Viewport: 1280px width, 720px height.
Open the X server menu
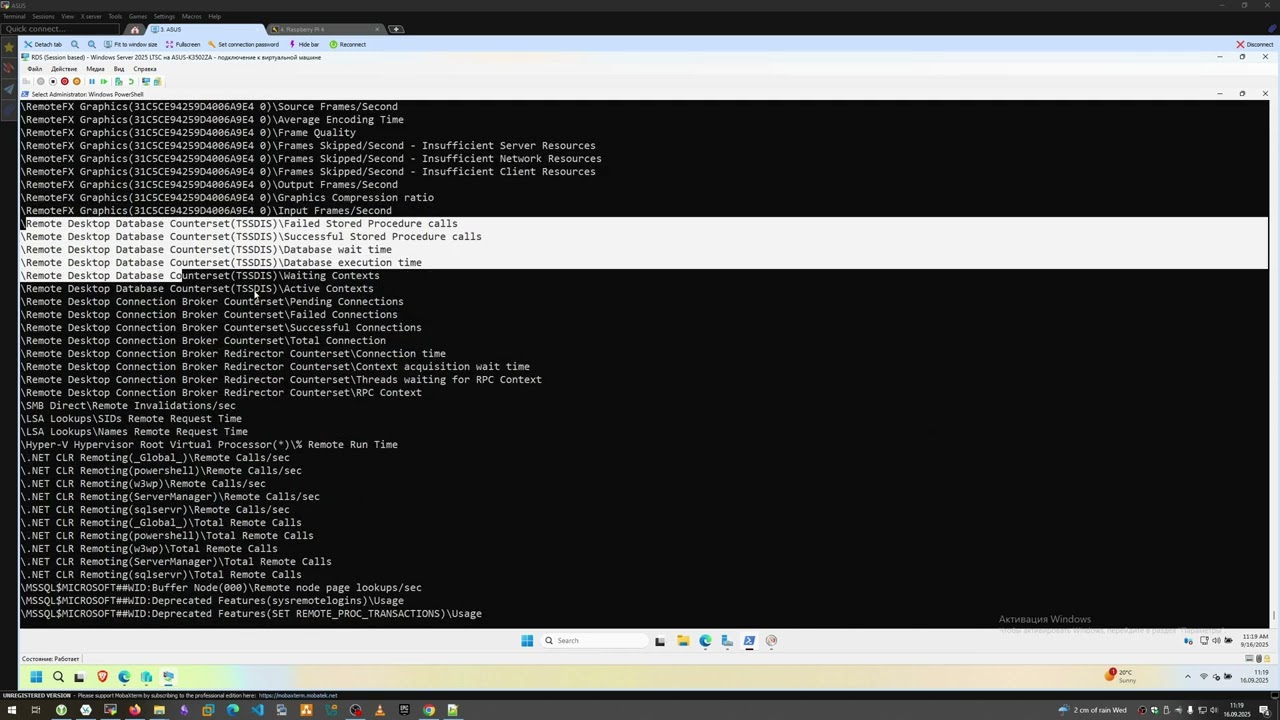click(91, 16)
